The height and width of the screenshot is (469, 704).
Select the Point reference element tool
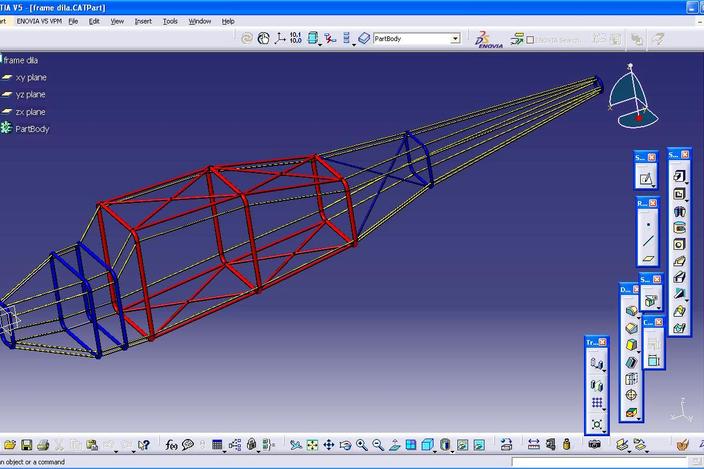[647, 224]
